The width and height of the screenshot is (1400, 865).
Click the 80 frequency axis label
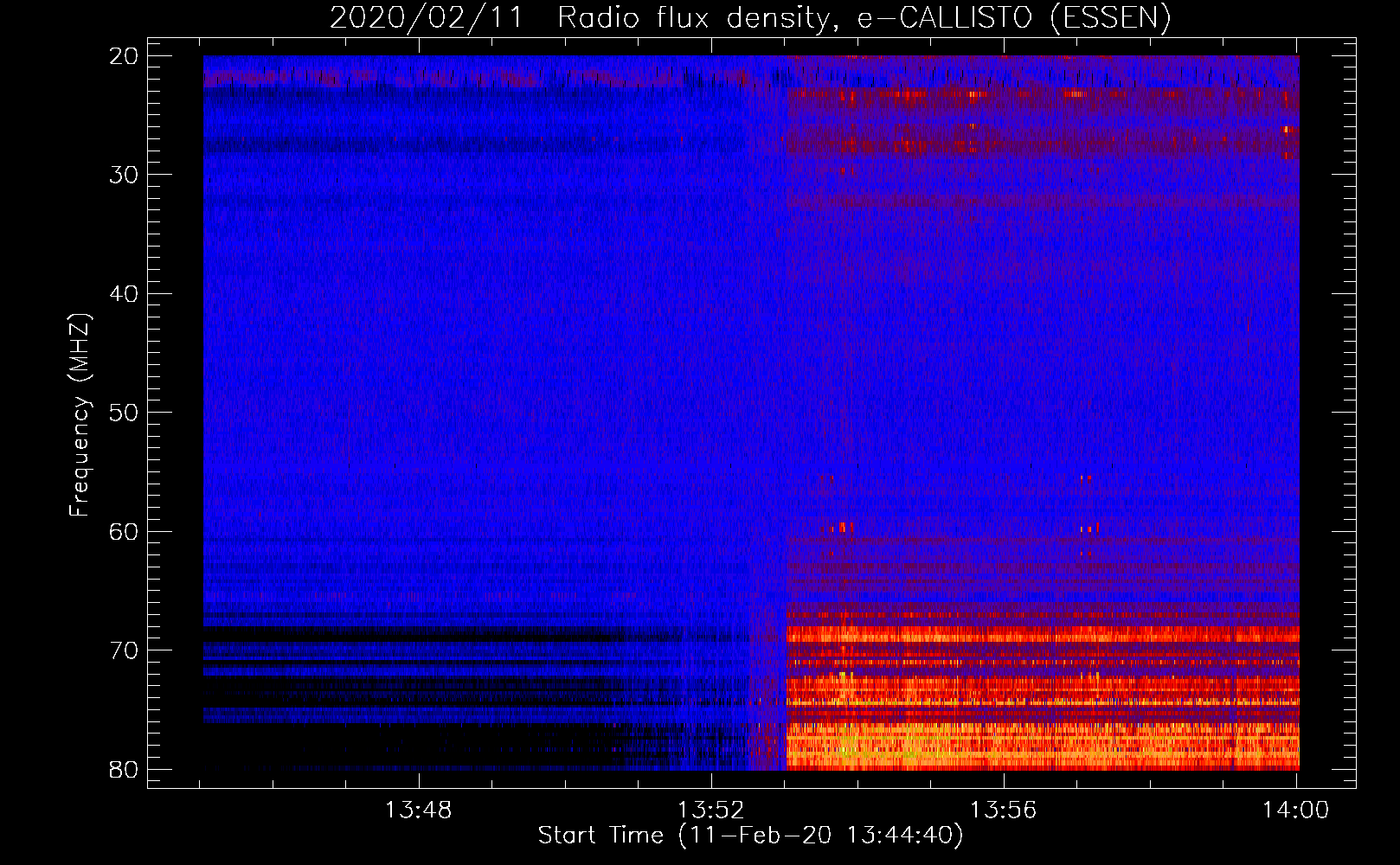click(x=124, y=769)
